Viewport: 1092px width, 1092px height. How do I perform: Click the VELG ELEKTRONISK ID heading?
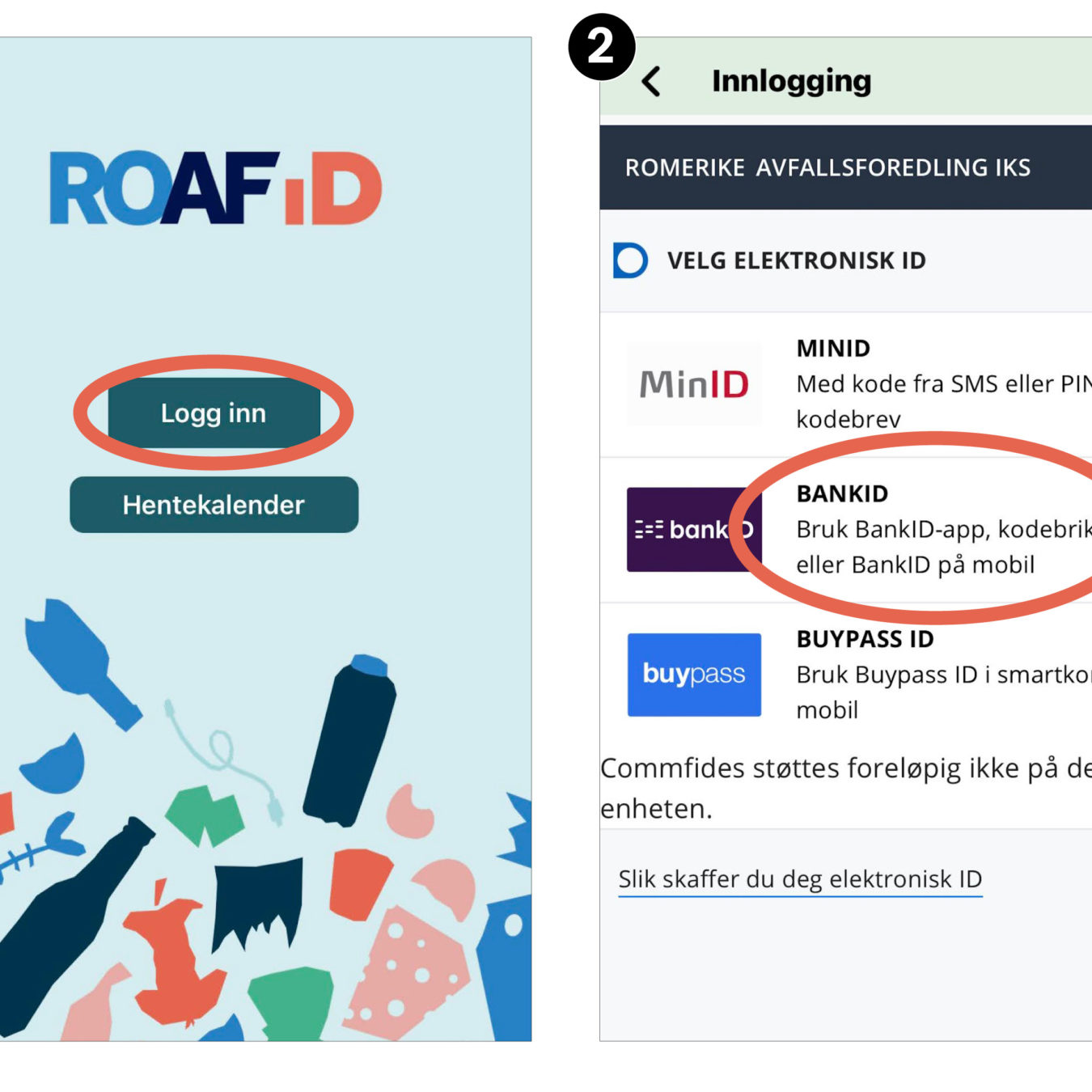[x=797, y=260]
